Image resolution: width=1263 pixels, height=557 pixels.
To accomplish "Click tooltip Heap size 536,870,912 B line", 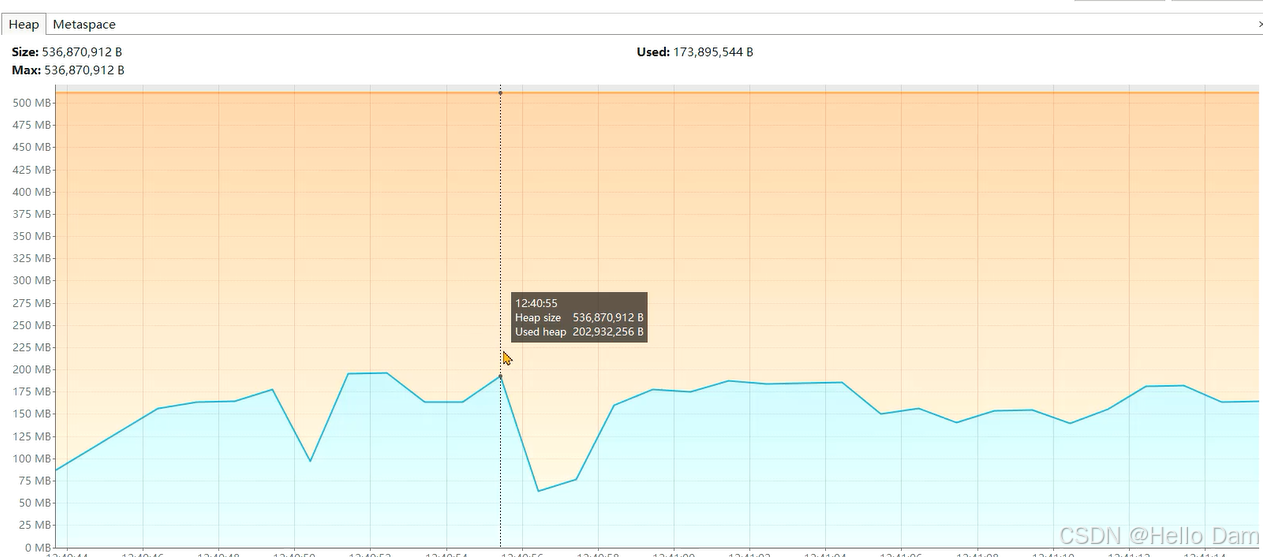I will [x=579, y=317].
